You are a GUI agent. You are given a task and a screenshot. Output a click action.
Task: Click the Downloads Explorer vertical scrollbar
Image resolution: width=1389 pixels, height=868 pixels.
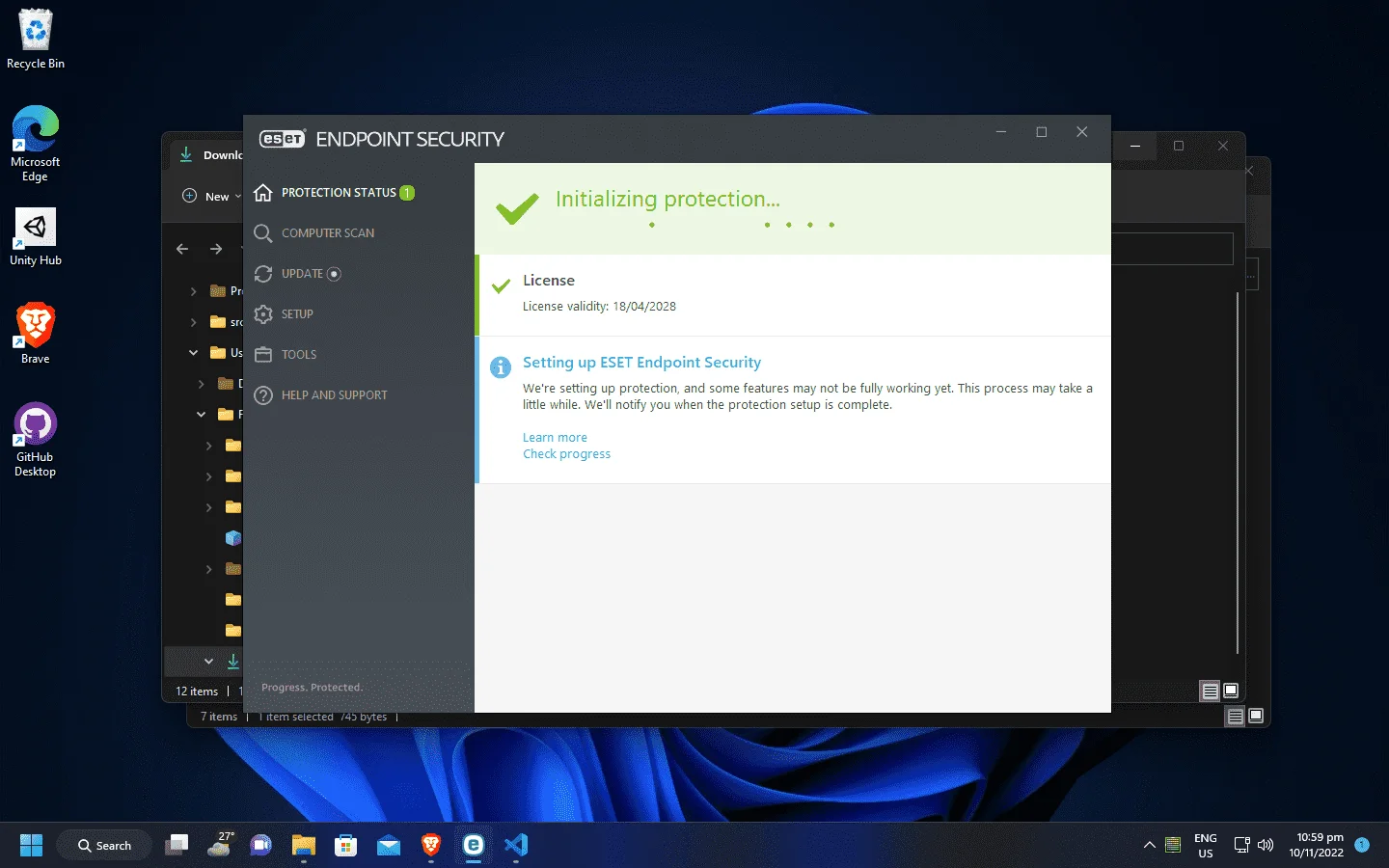[1237, 473]
